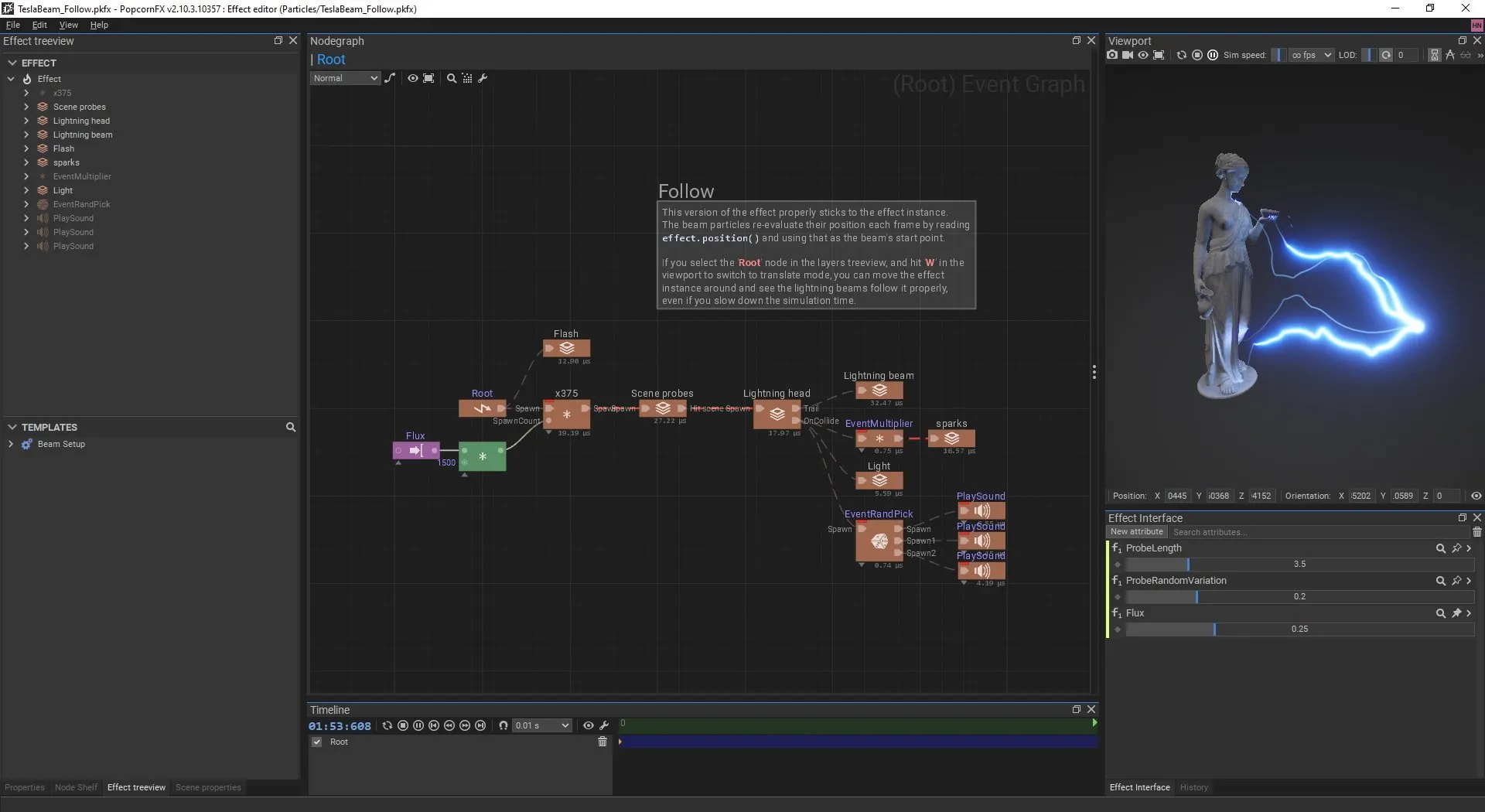The width and height of the screenshot is (1485, 812).
Task: Click the compass measure icon in Viewport
Action: point(1450,55)
